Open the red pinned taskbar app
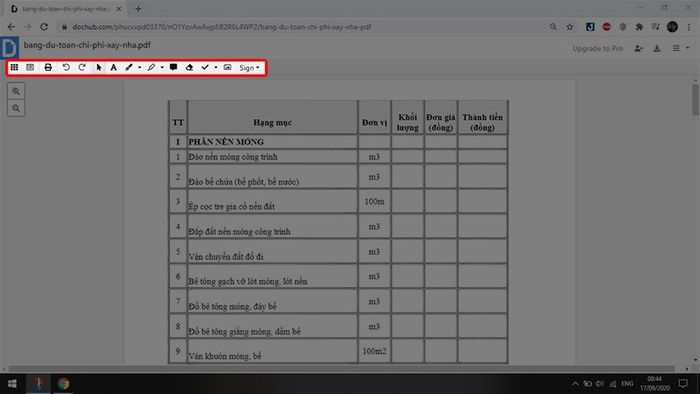700x394 pixels. [38, 384]
